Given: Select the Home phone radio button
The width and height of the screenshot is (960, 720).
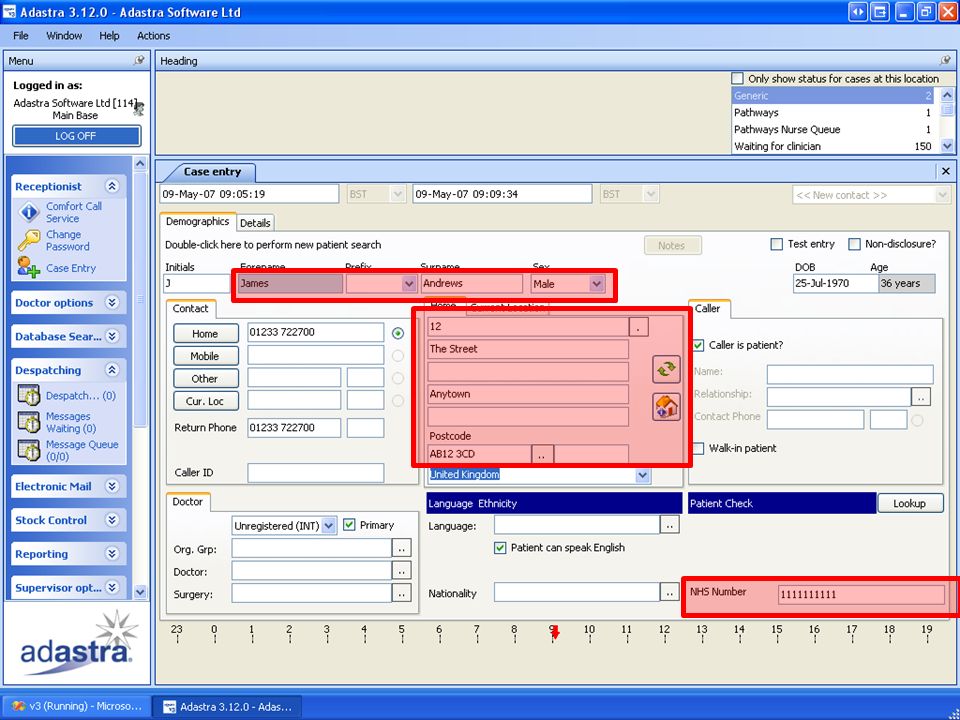Looking at the screenshot, I should [x=398, y=333].
